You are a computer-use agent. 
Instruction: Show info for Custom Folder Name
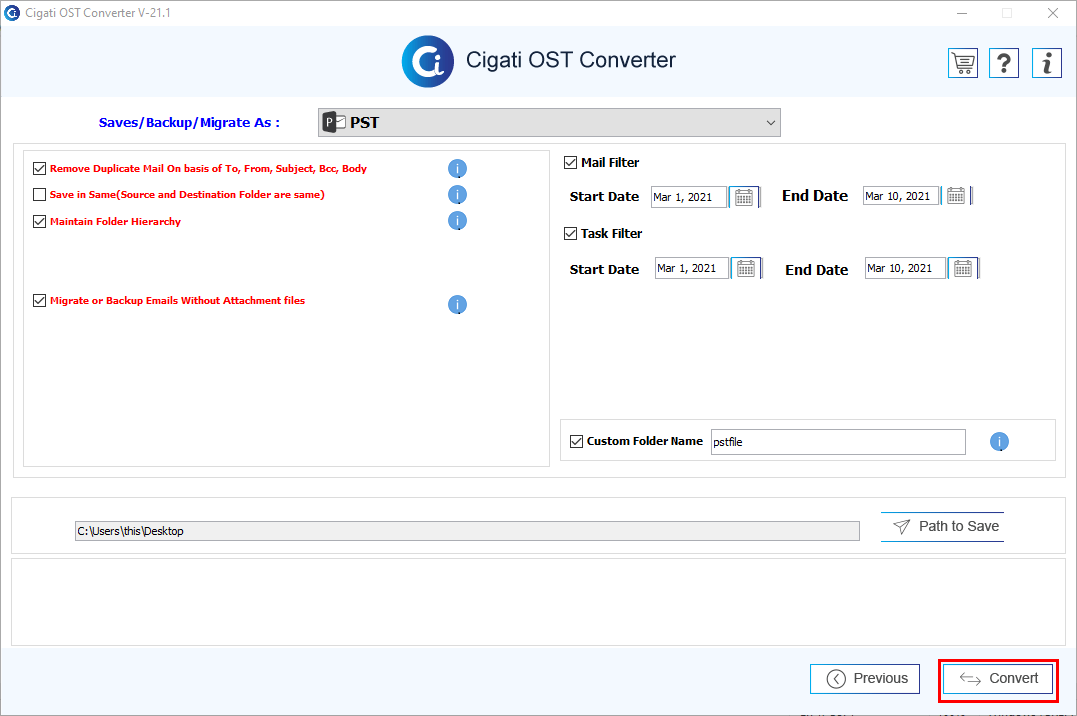pos(999,442)
